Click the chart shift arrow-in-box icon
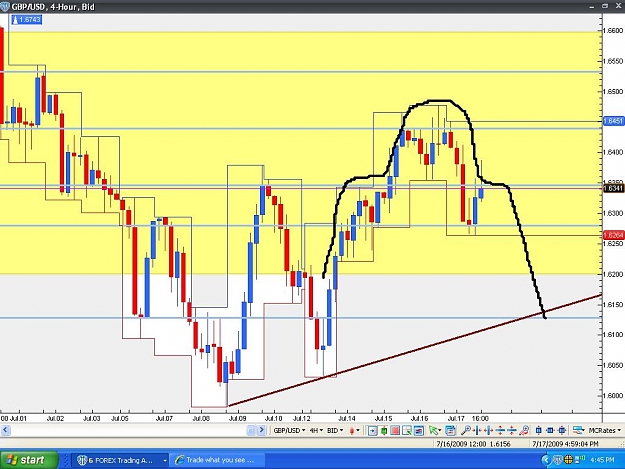 coord(373,430)
